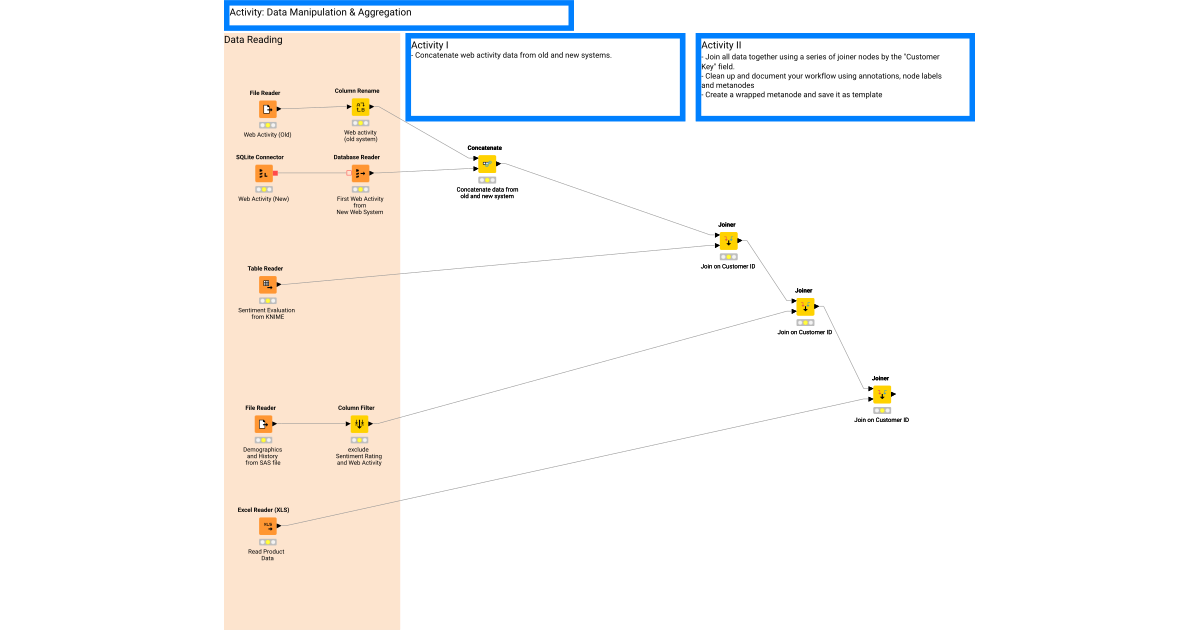Select the rightmost Joiner node

coord(881,394)
